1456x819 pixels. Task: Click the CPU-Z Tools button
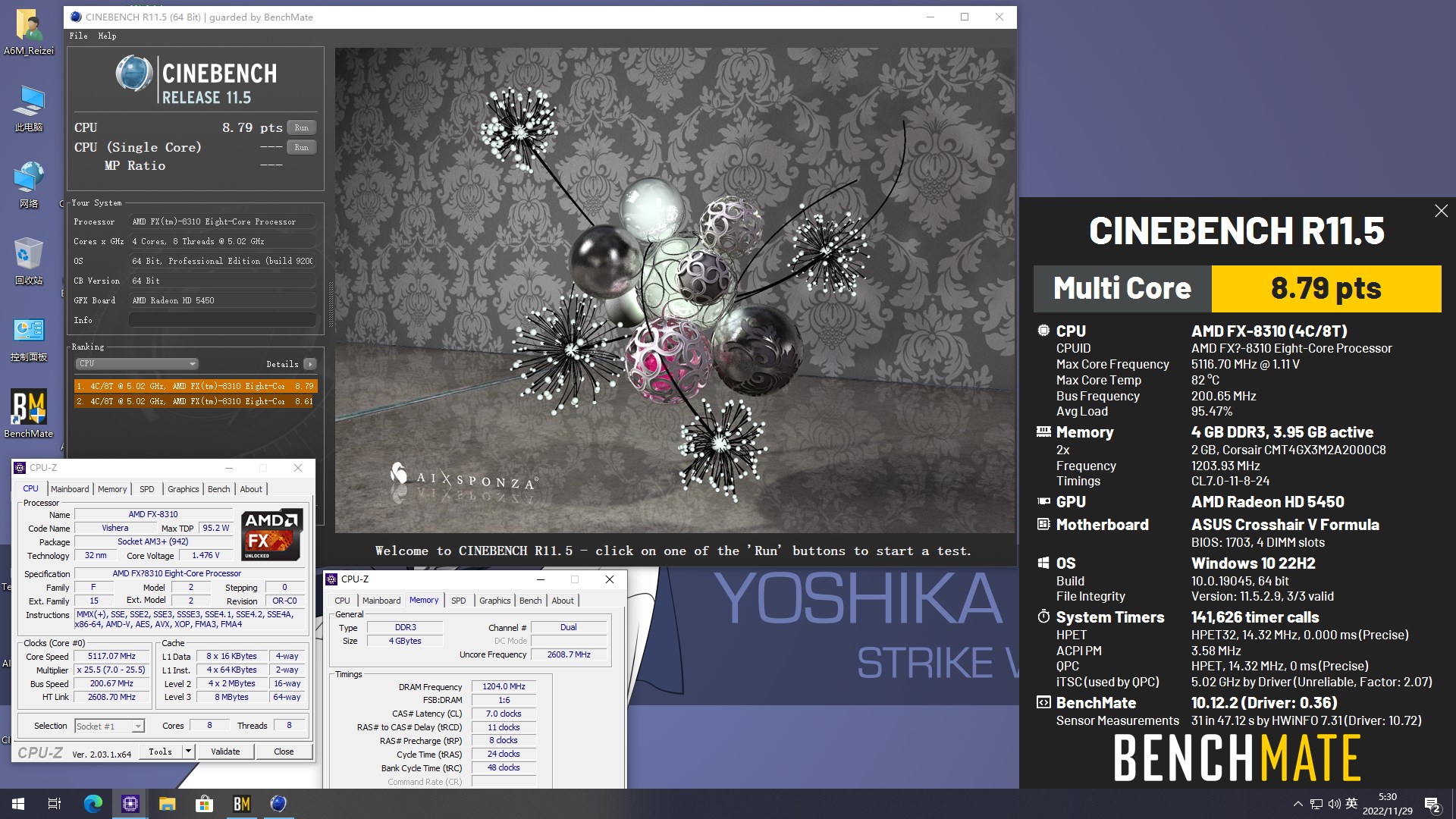[160, 752]
